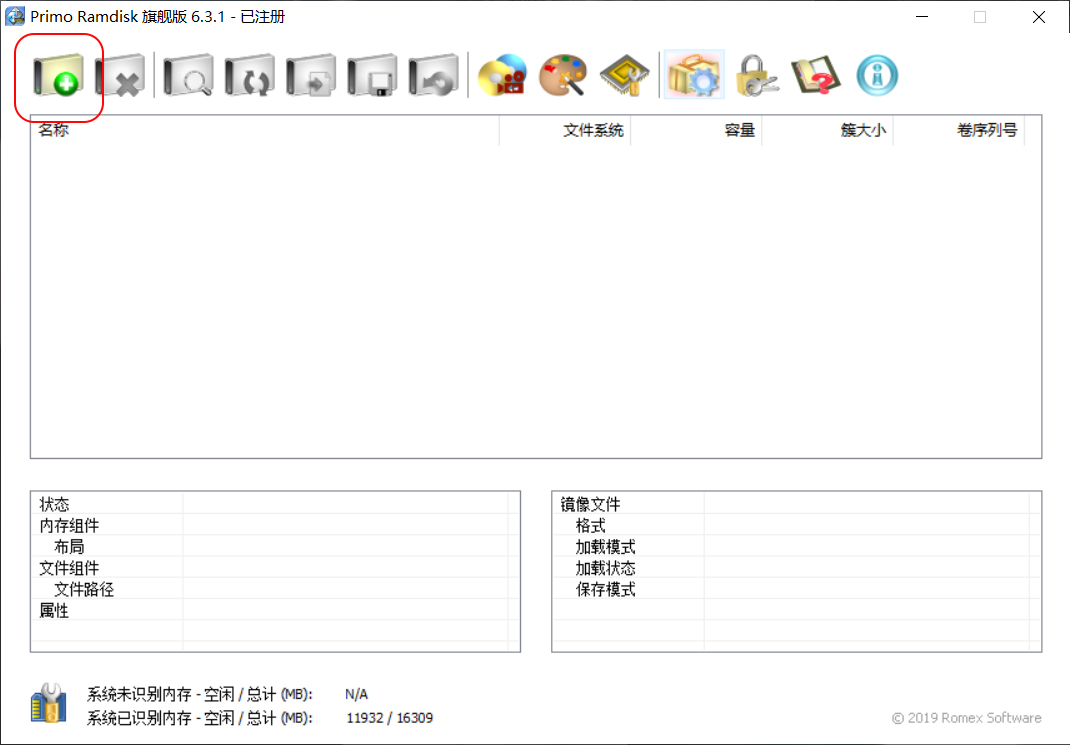Click the Primo Ramdisk title bar app icon
Screen dimensions: 1070x745
pos(14,16)
